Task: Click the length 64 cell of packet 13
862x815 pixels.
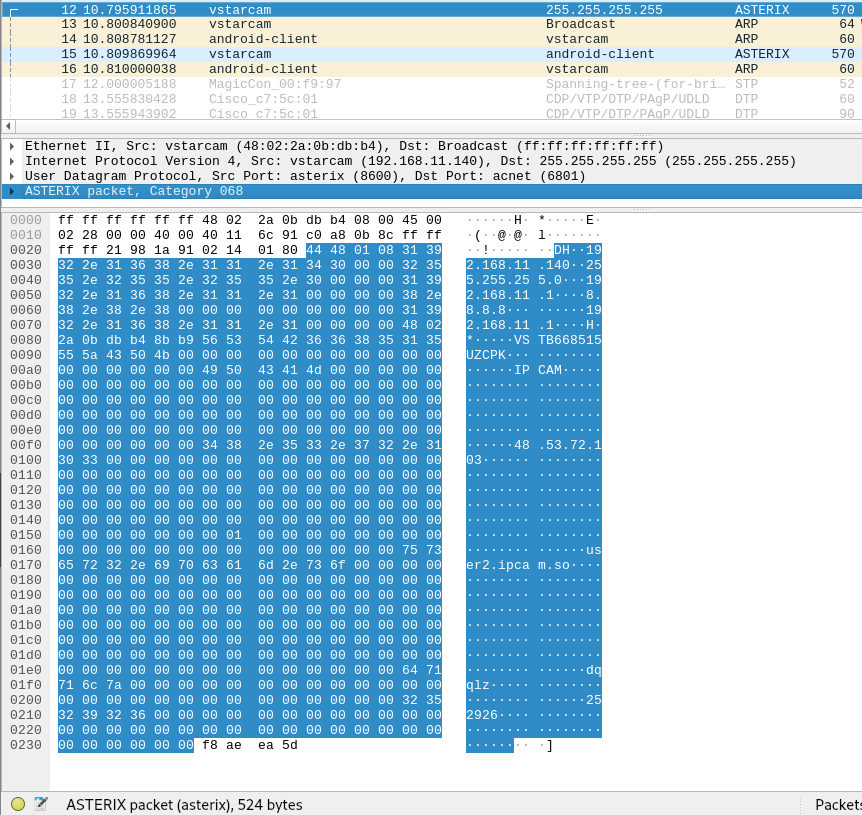Action: click(847, 24)
